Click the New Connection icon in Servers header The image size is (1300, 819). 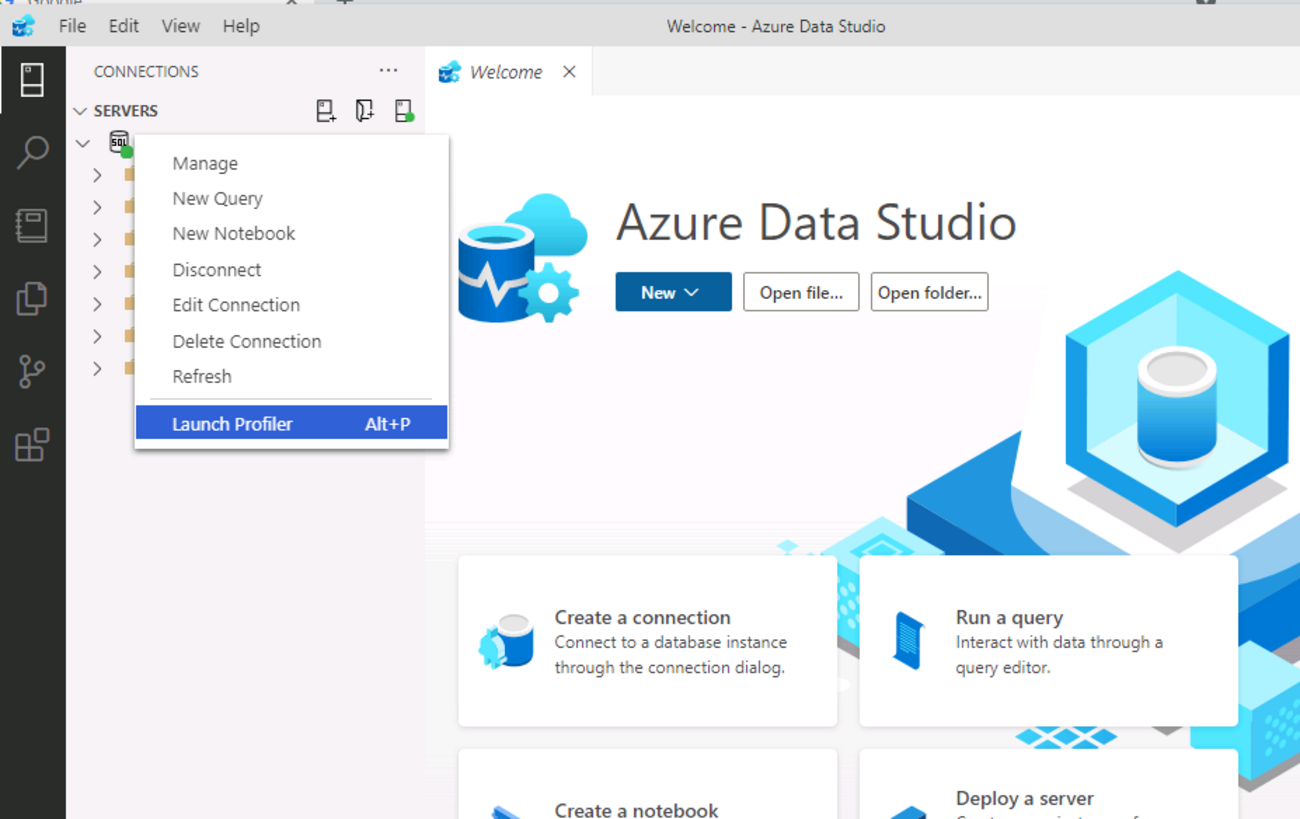(325, 110)
